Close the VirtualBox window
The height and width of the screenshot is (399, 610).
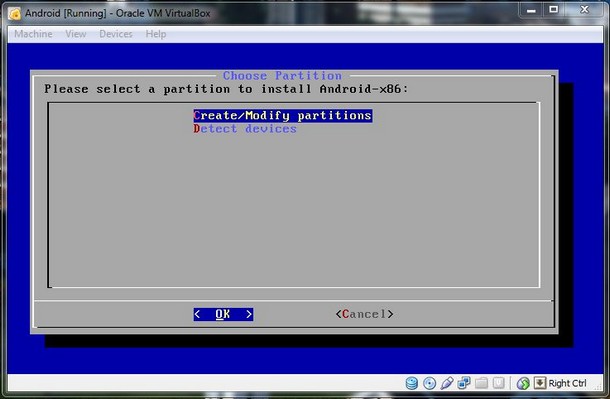click(x=584, y=10)
